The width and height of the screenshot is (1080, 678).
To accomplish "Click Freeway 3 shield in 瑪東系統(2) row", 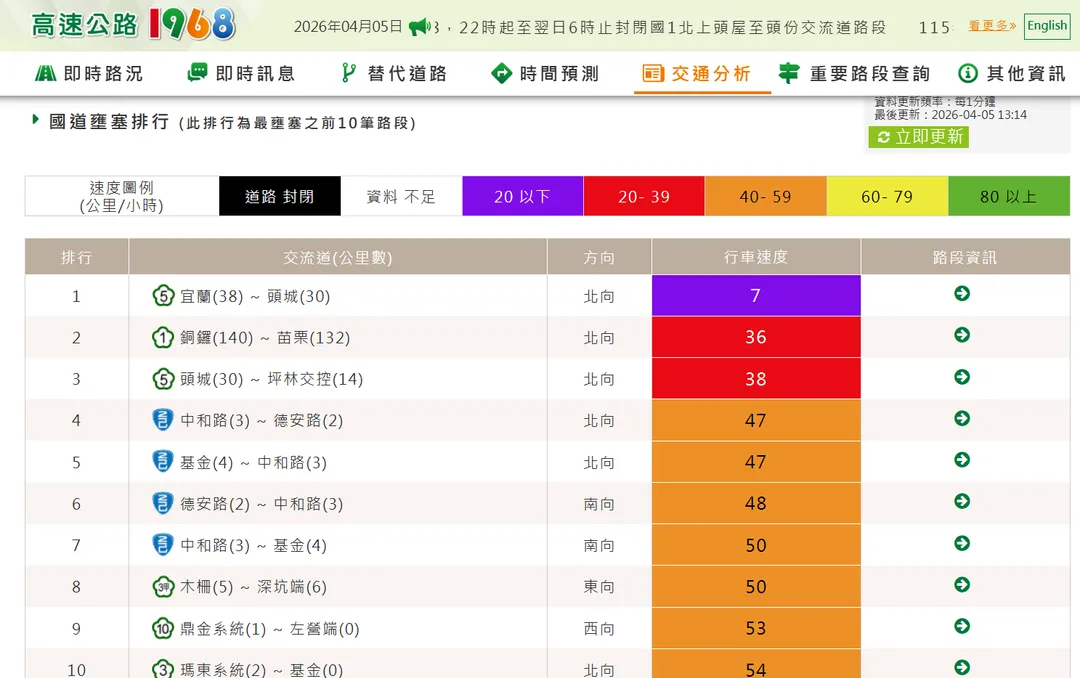I will [163, 668].
